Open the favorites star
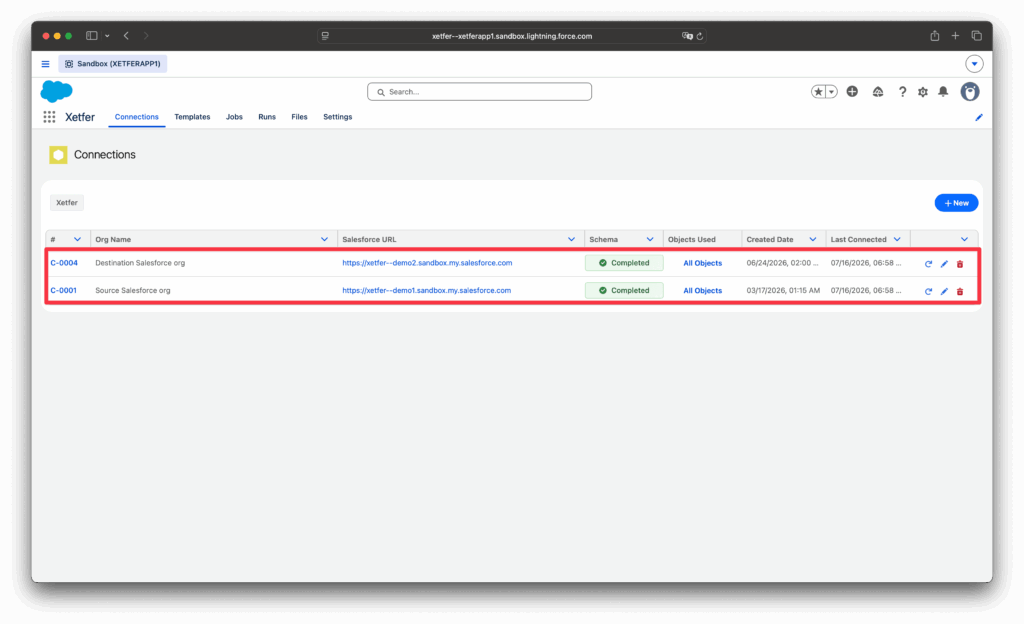The height and width of the screenshot is (624, 1024). [818, 92]
